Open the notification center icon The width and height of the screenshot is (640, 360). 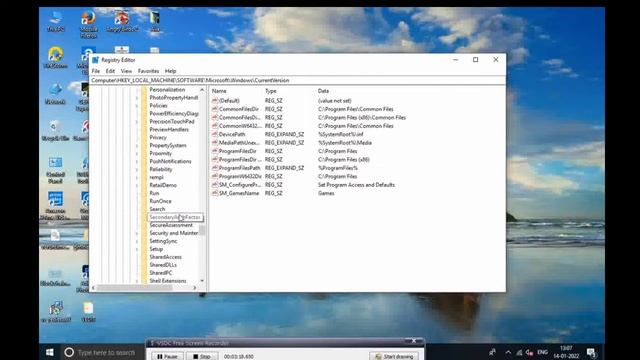(x=591, y=352)
